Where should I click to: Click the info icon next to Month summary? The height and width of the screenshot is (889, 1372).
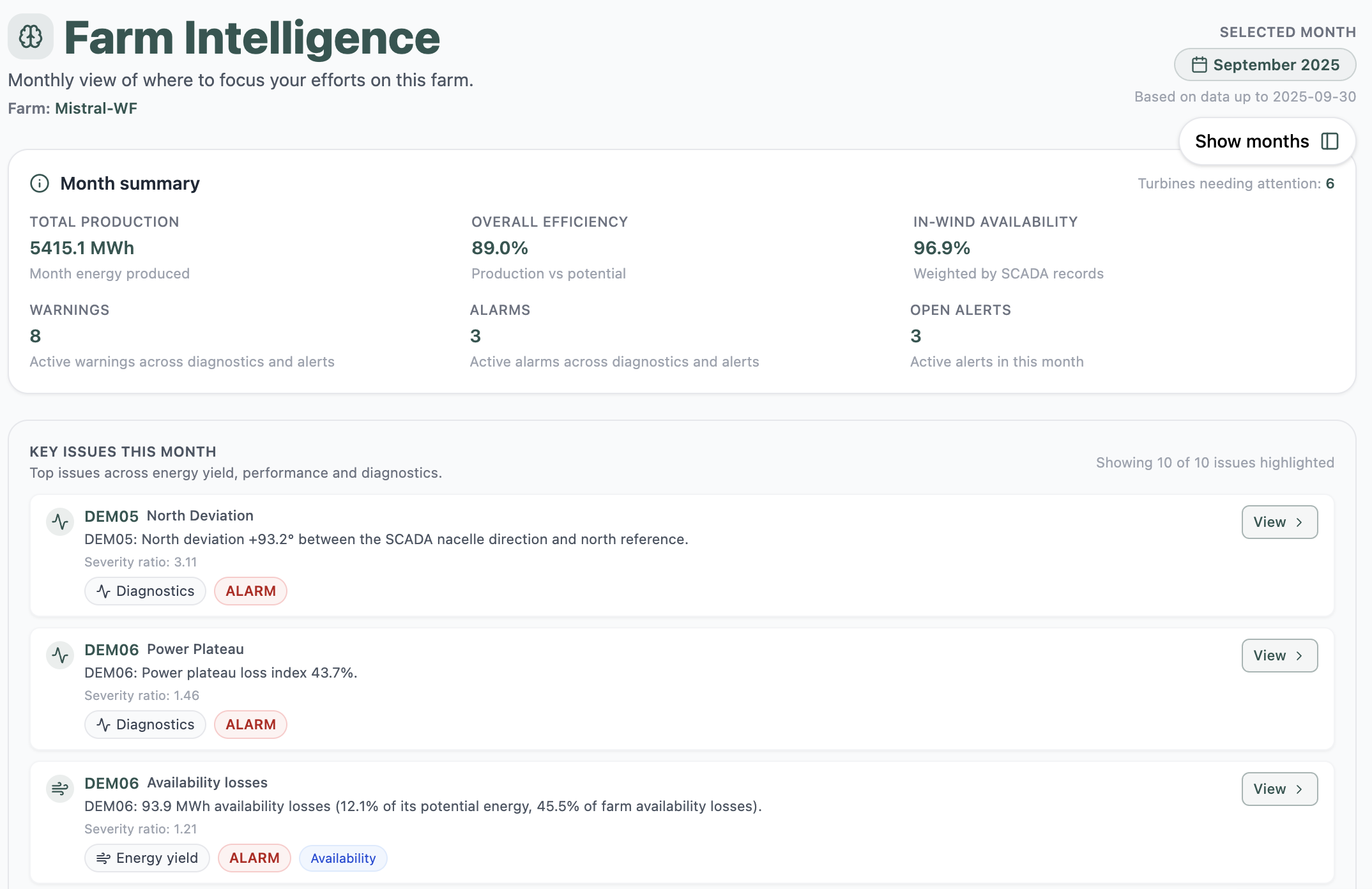tap(40, 183)
